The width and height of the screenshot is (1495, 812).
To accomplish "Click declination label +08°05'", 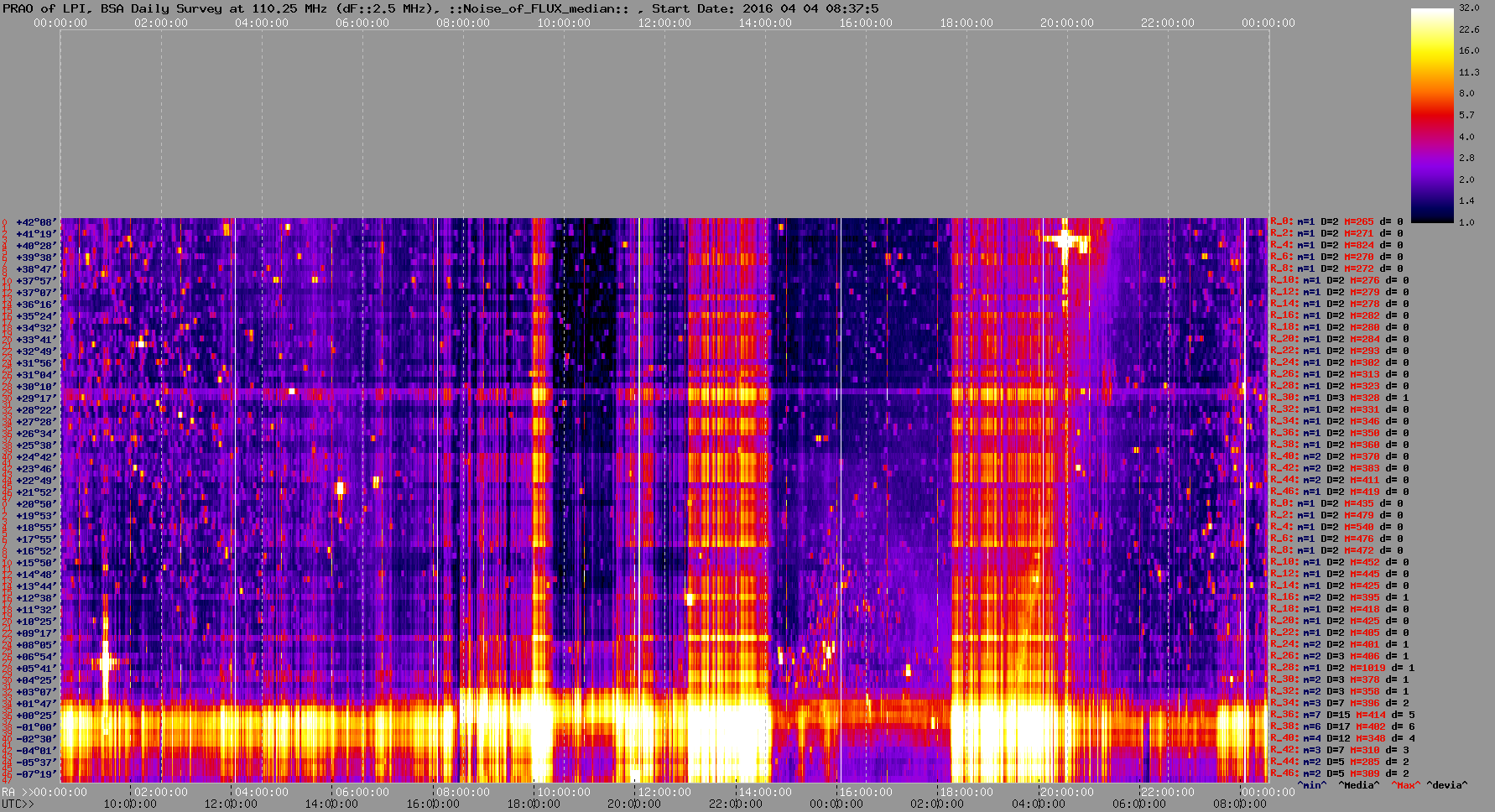I will click(37, 645).
